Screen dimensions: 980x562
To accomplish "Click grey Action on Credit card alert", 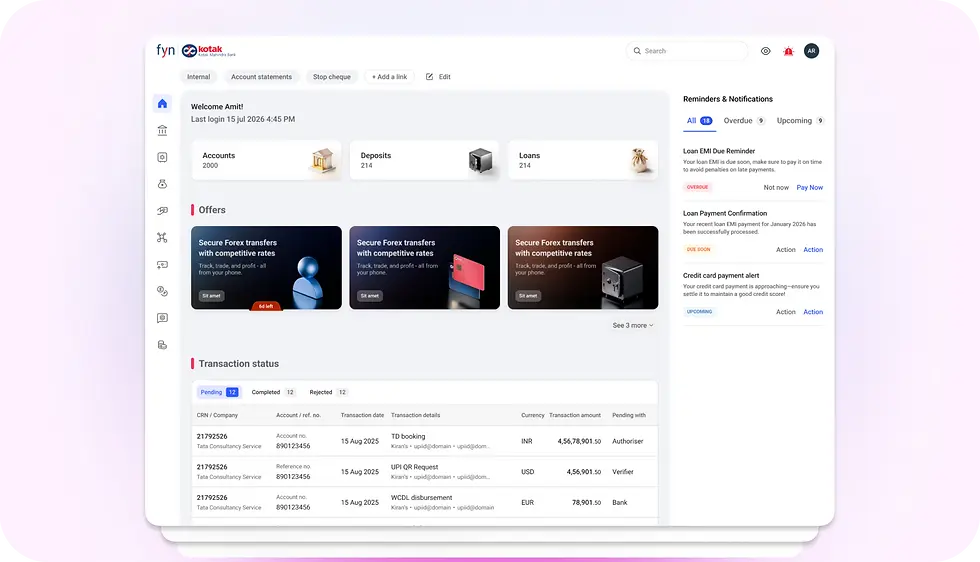I will click(x=786, y=312).
